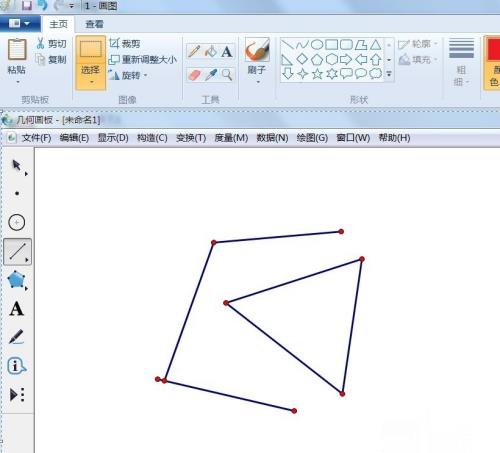Viewport: 500px width, 453px height.
Task: Open the Paint application menu button
Action: tap(20, 24)
